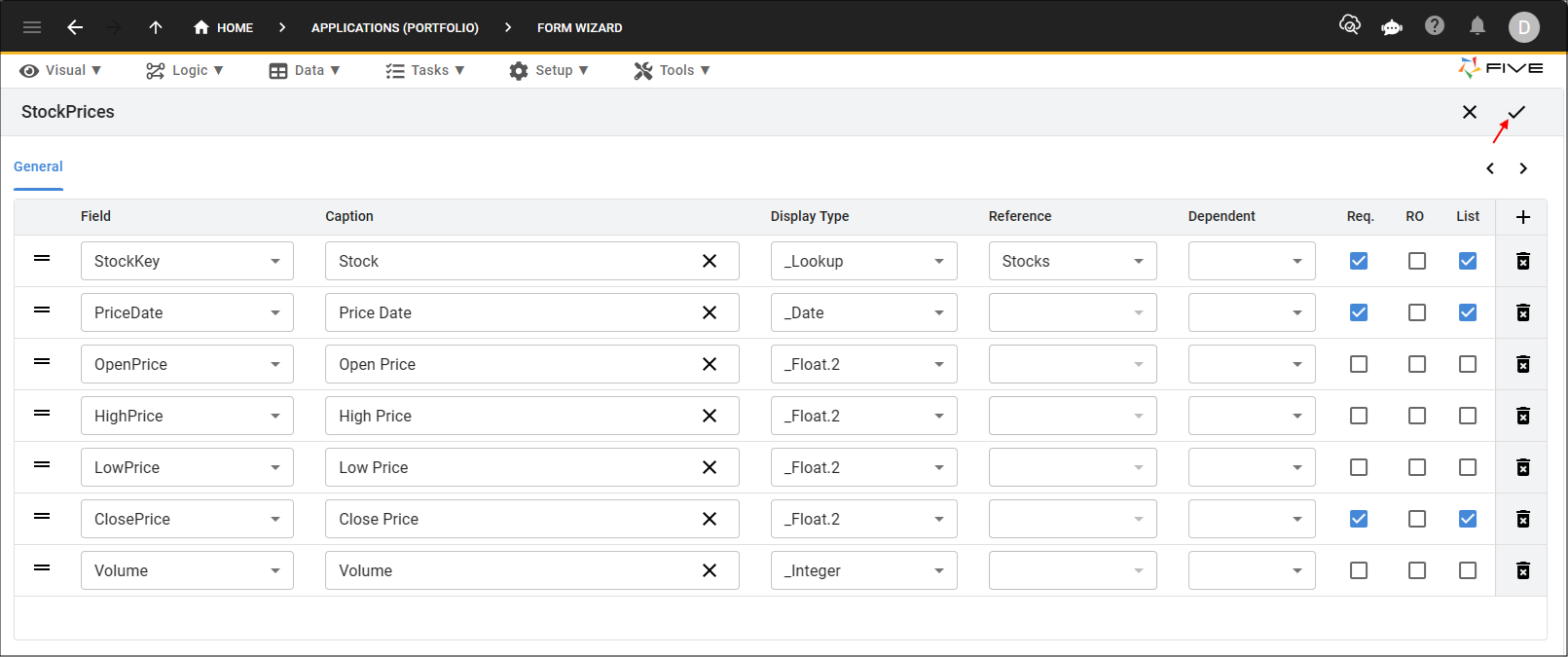The height and width of the screenshot is (657, 1568).
Task: Open the Data menu
Action: coord(305,70)
